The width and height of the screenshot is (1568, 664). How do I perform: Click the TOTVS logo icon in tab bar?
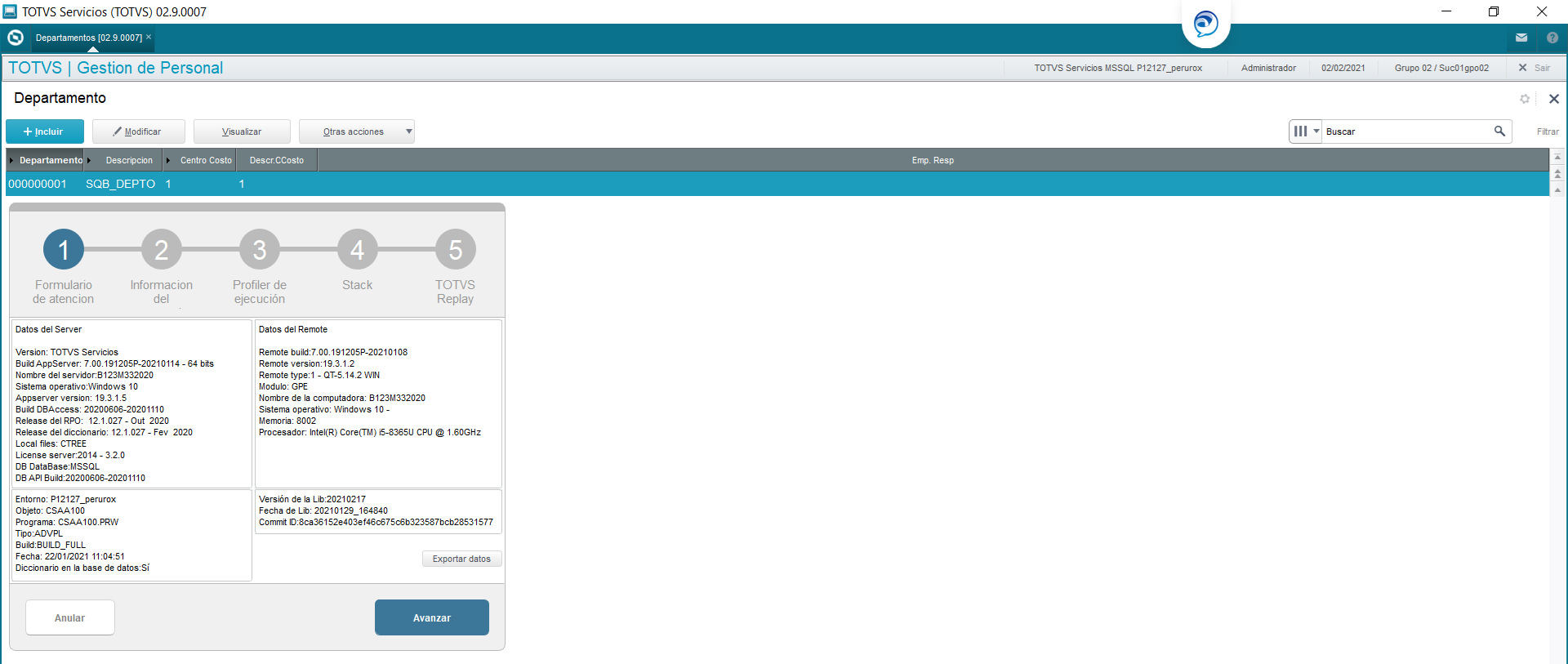click(15, 38)
